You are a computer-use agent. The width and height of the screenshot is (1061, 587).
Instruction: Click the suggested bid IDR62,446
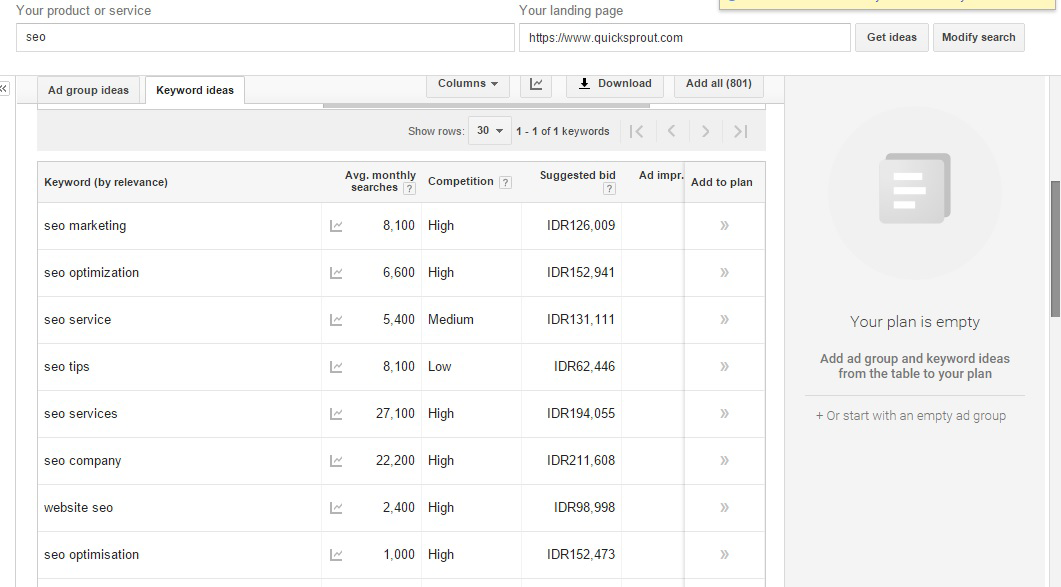pos(585,367)
